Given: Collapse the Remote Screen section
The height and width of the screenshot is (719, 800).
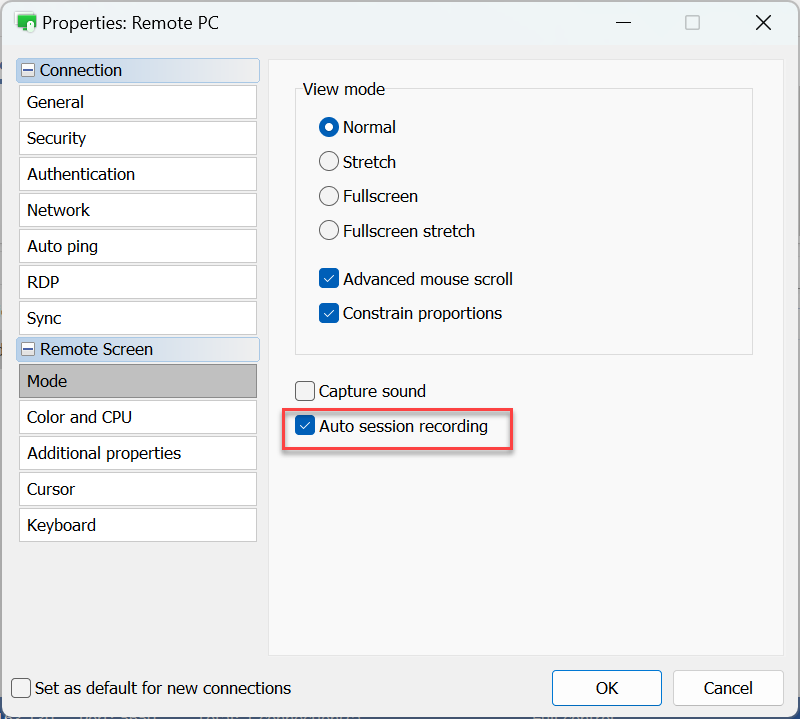Looking at the screenshot, I should (28, 350).
